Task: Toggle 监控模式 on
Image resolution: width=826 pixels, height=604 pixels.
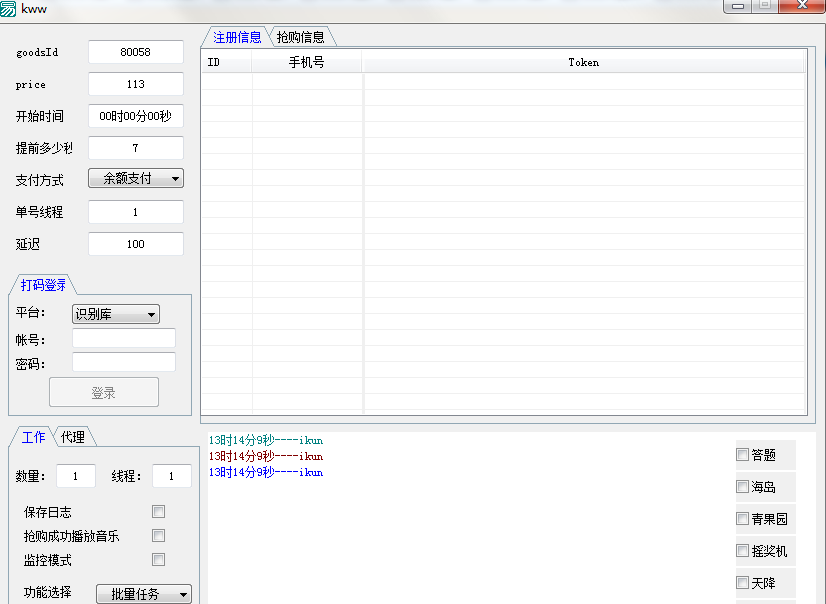Action: (157, 559)
